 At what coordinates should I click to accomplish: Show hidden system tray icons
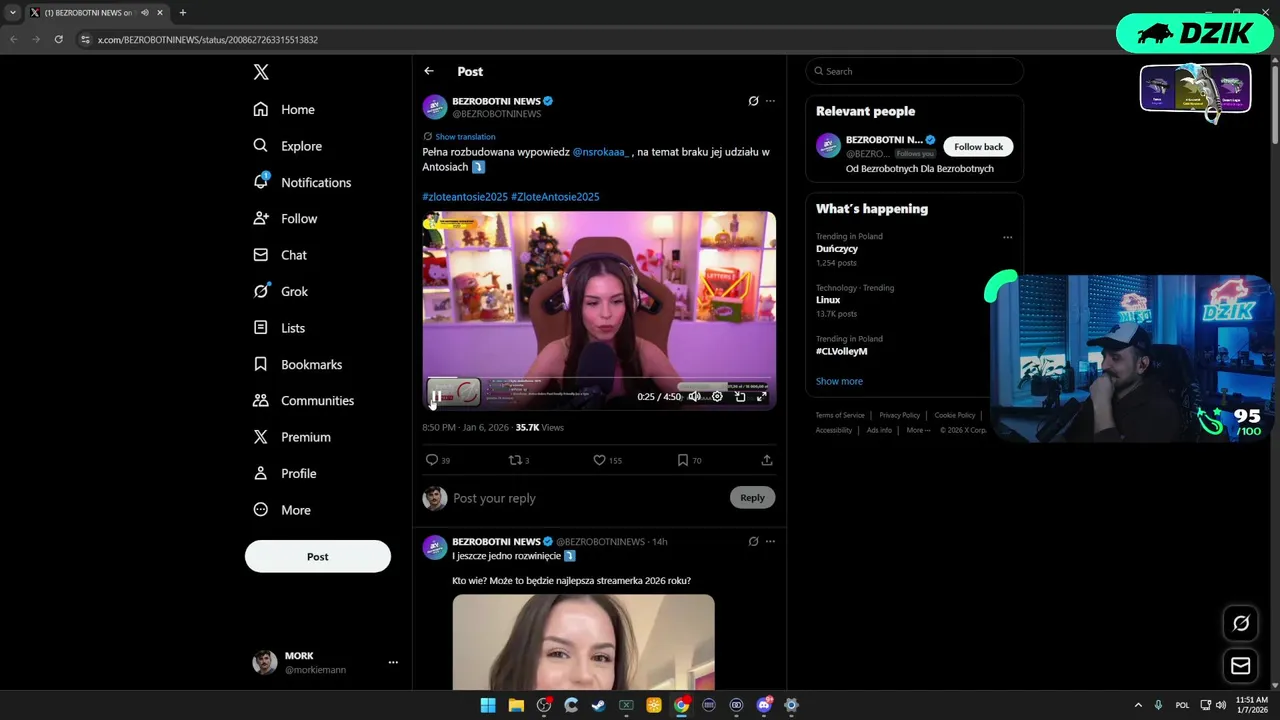pyautogui.click(x=1137, y=705)
